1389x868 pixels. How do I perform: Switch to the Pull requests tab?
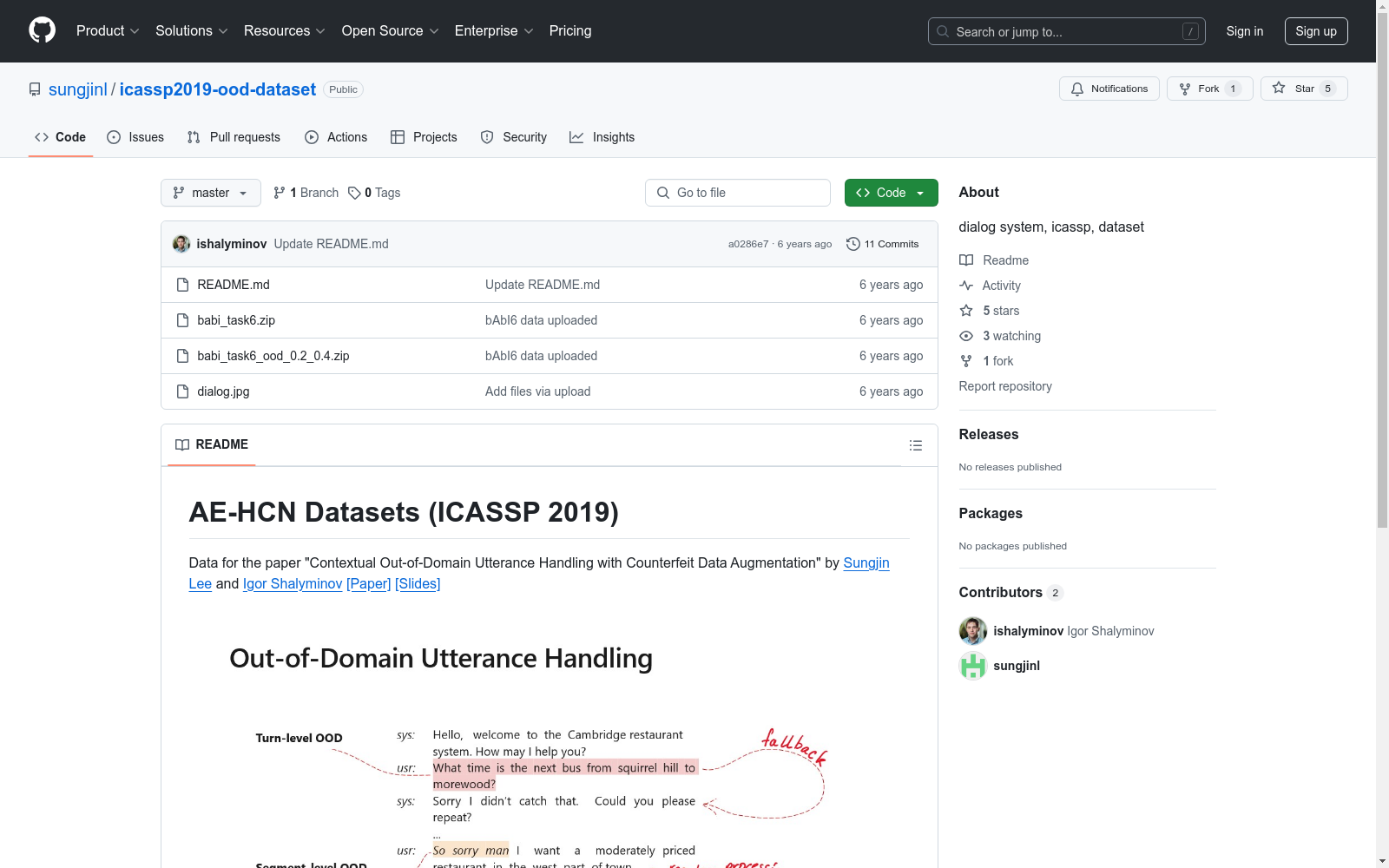(234, 137)
